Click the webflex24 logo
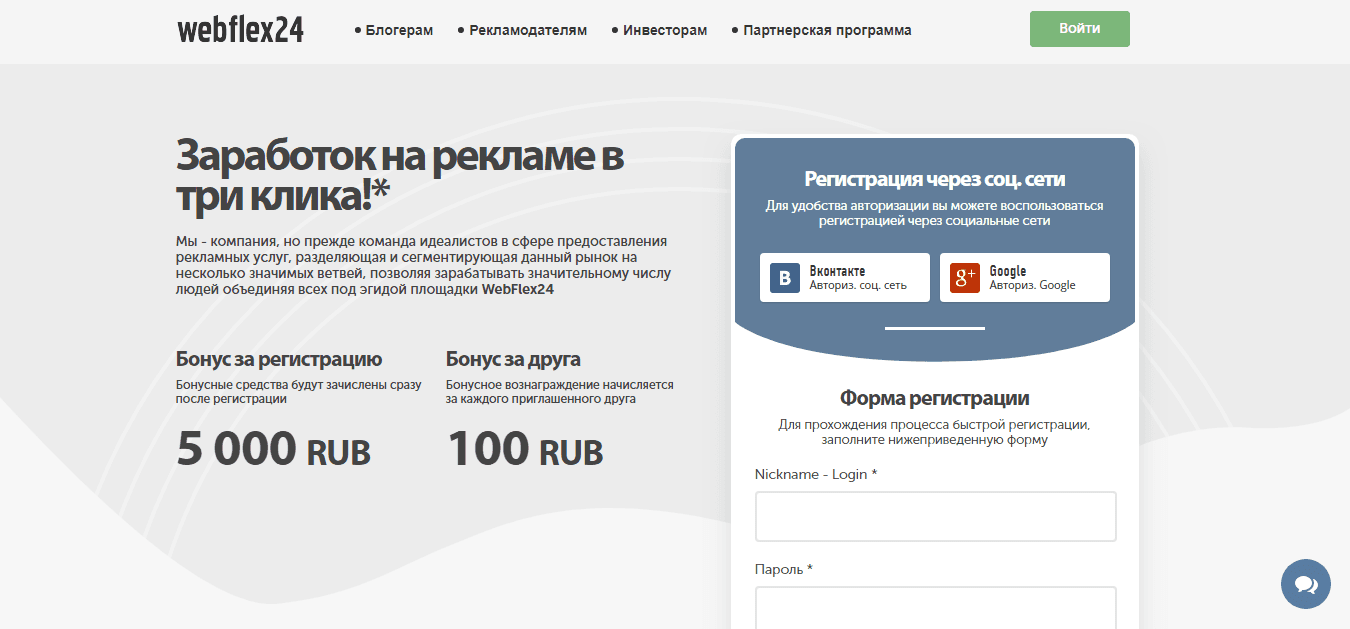Image resolution: width=1350 pixels, height=629 pixels. (x=240, y=30)
